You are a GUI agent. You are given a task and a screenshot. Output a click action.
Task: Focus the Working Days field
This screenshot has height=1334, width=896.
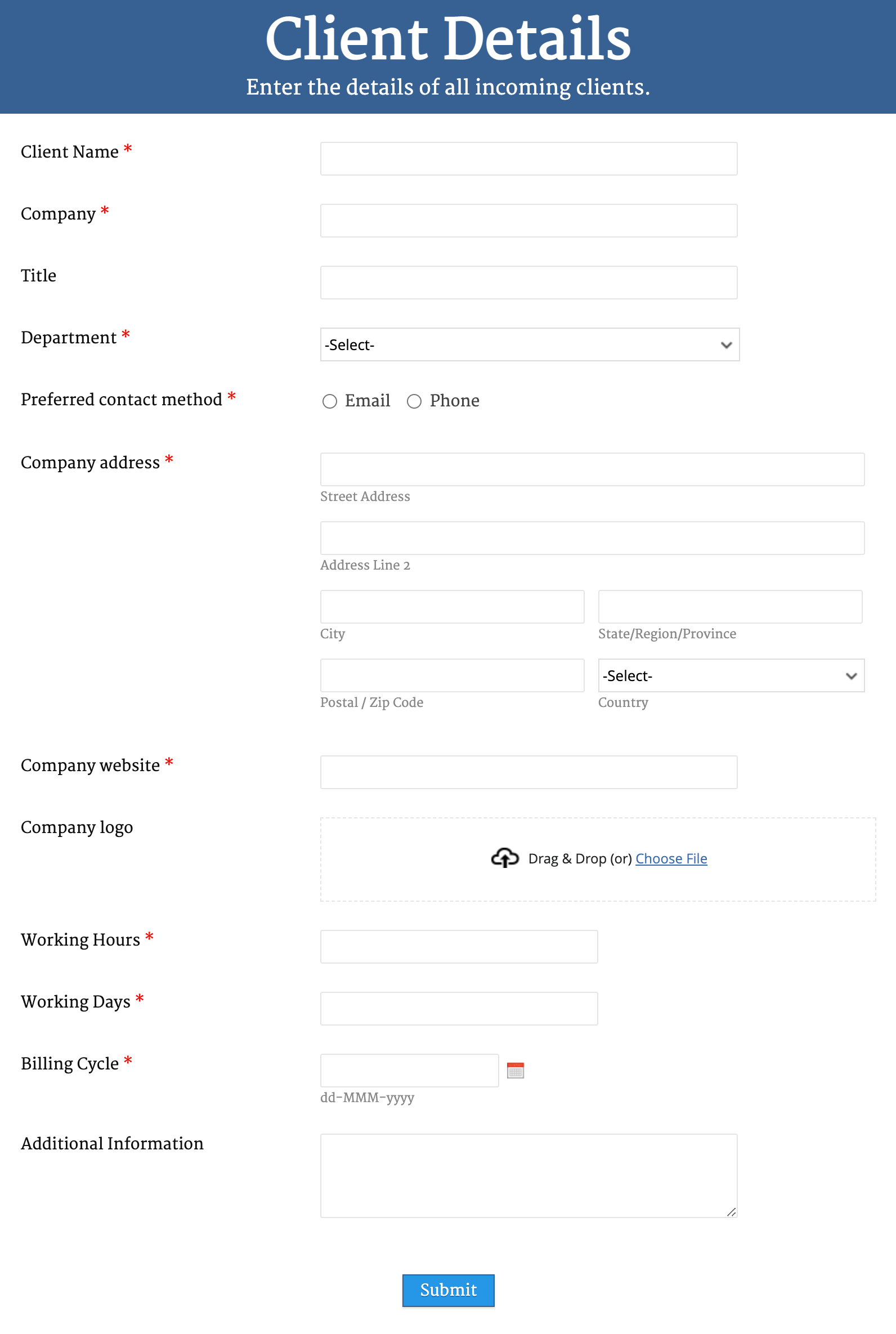458,1008
